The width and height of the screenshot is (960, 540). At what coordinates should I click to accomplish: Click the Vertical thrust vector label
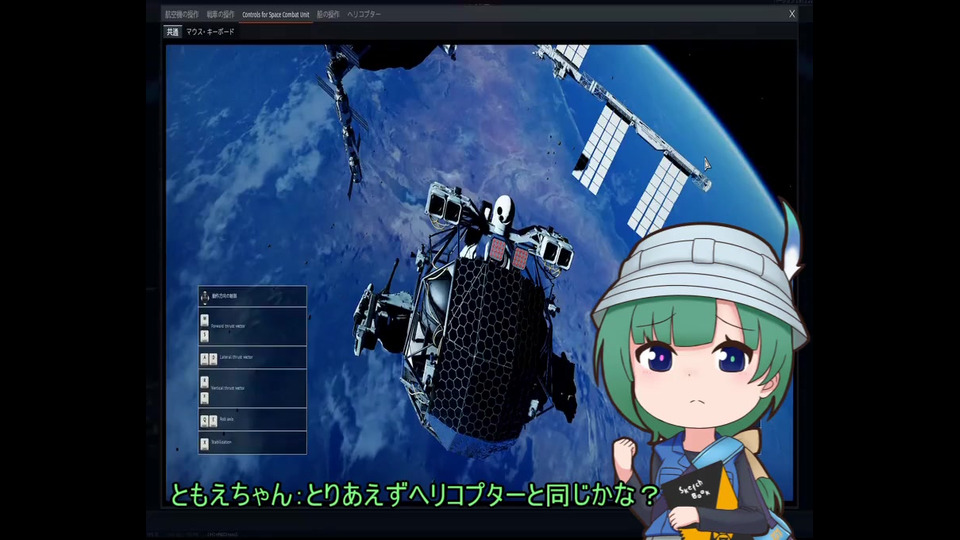(x=228, y=388)
